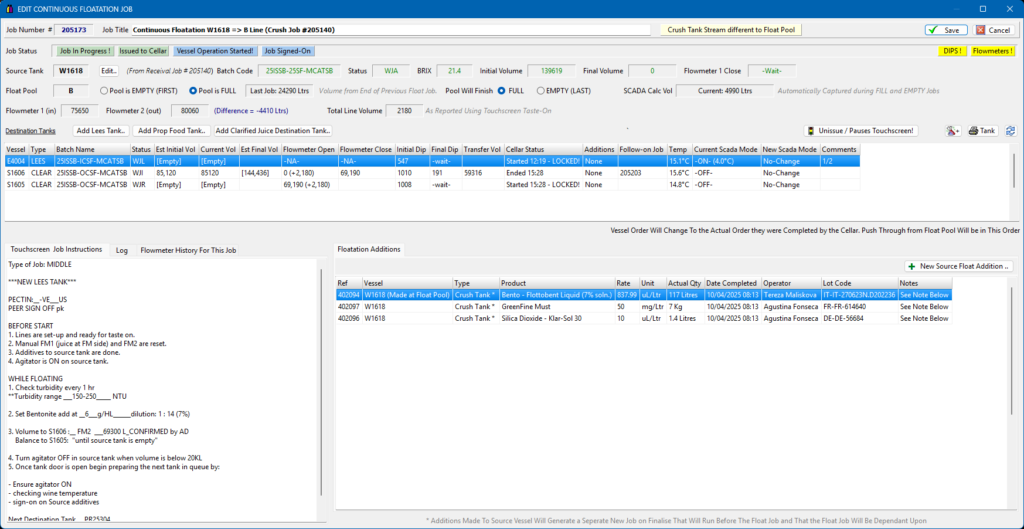Click Lot Code FR-FR-614640 cell
Image resolution: width=1024 pixels, height=529 pixels.
click(x=859, y=306)
